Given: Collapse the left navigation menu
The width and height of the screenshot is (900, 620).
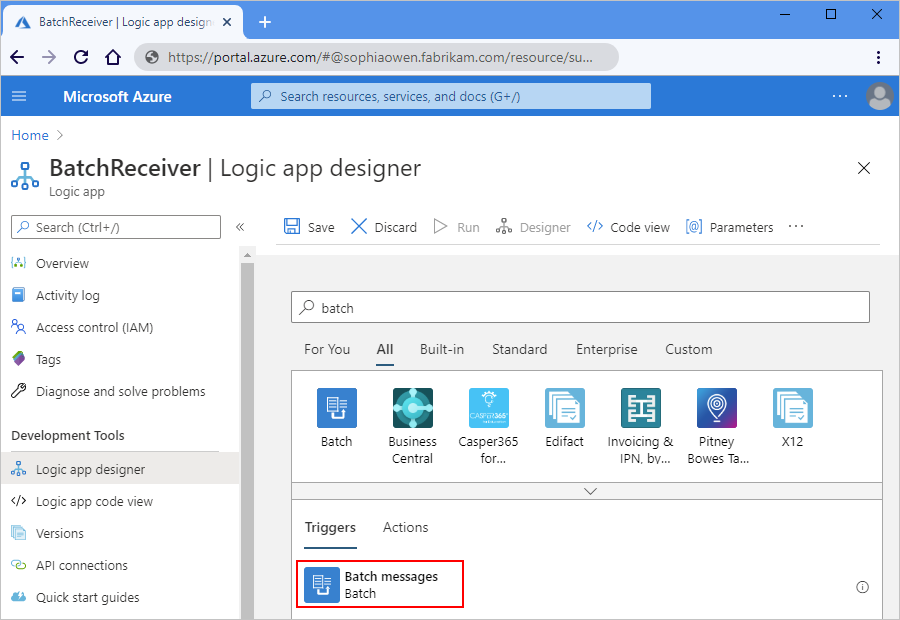Looking at the screenshot, I should pos(240,227).
